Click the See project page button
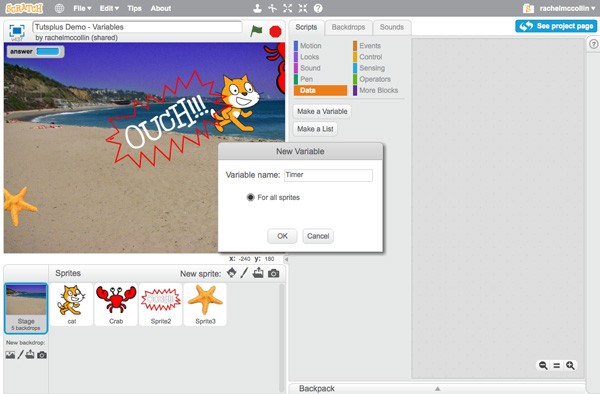 [556, 26]
